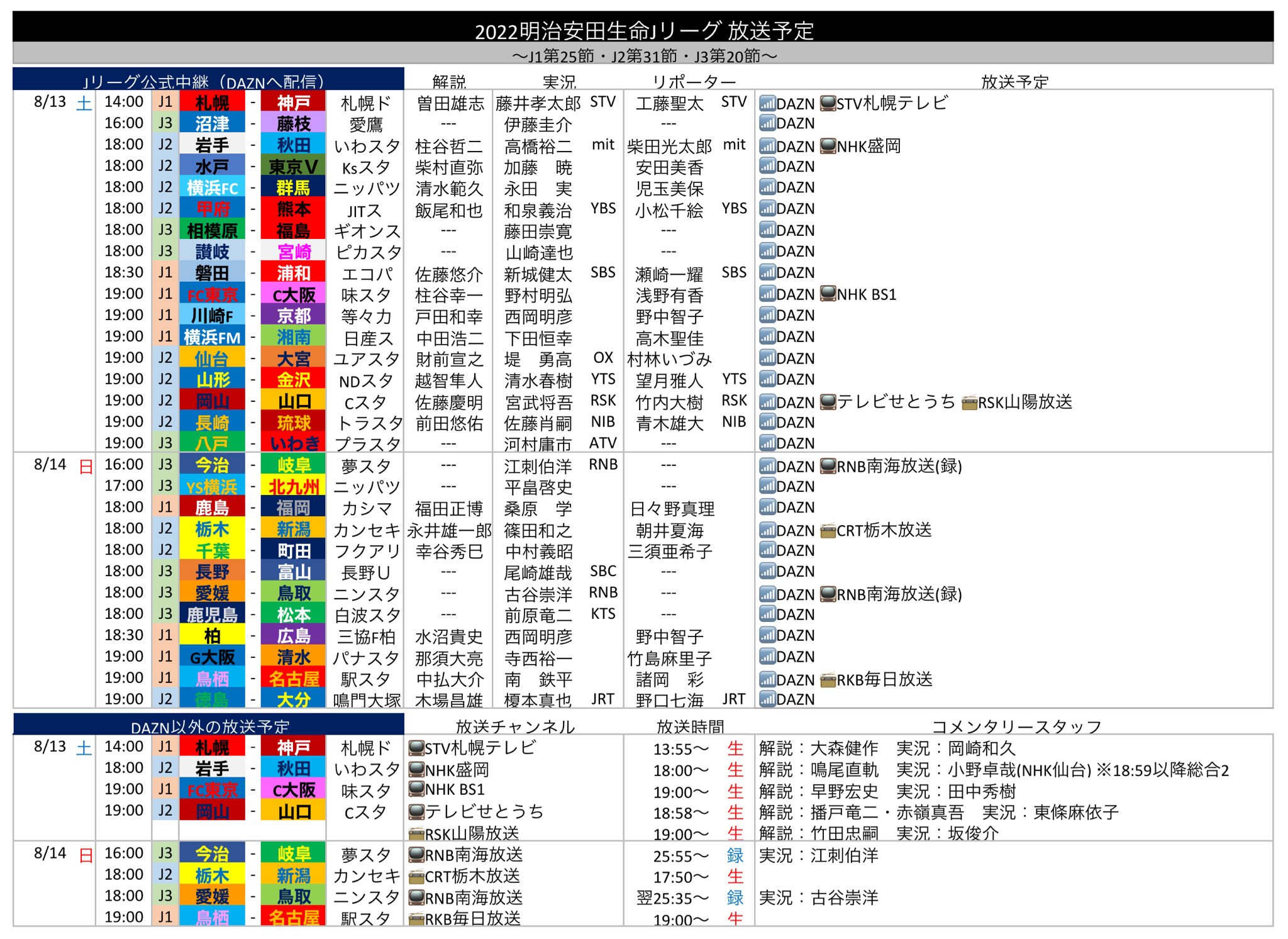Click the team cell 横浜FC
The width and height of the screenshot is (1288, 939).
[x=212, y=187]
